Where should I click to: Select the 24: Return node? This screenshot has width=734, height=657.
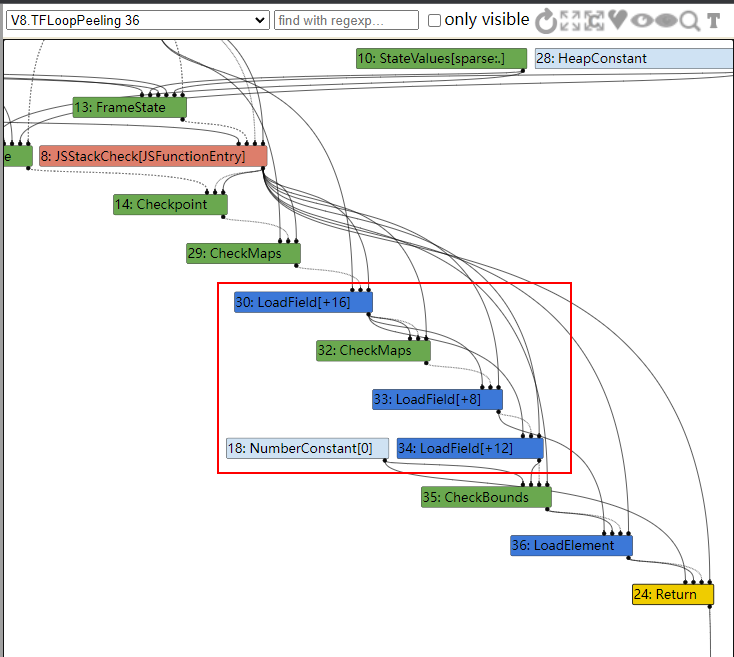(x=672, y=595)
